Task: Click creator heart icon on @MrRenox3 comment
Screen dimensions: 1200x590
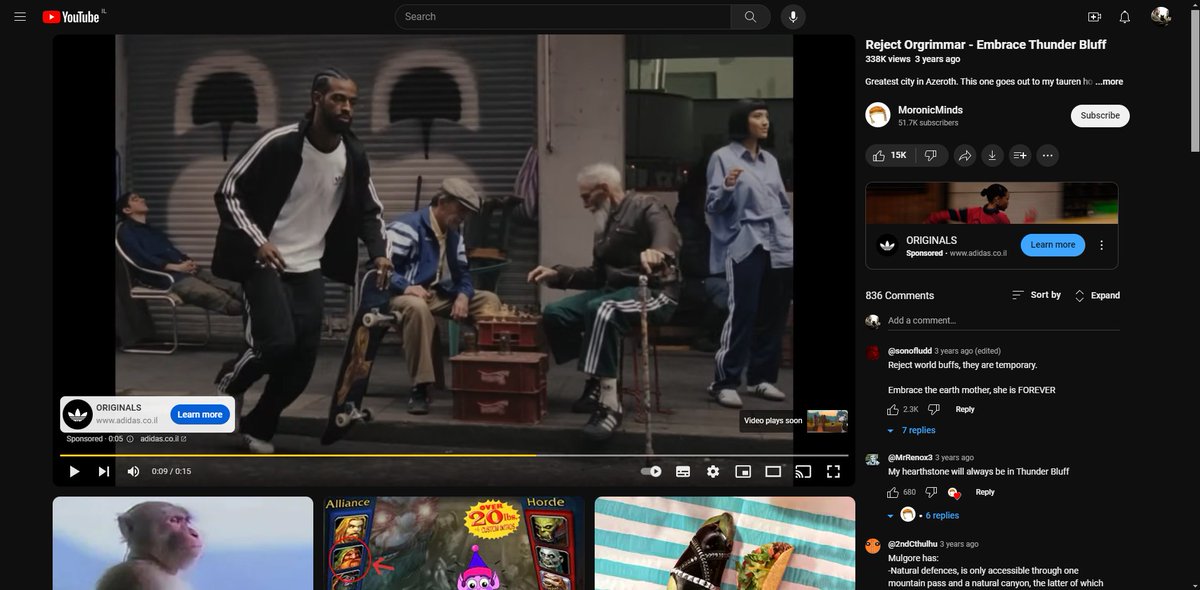Action: point(954,492)
